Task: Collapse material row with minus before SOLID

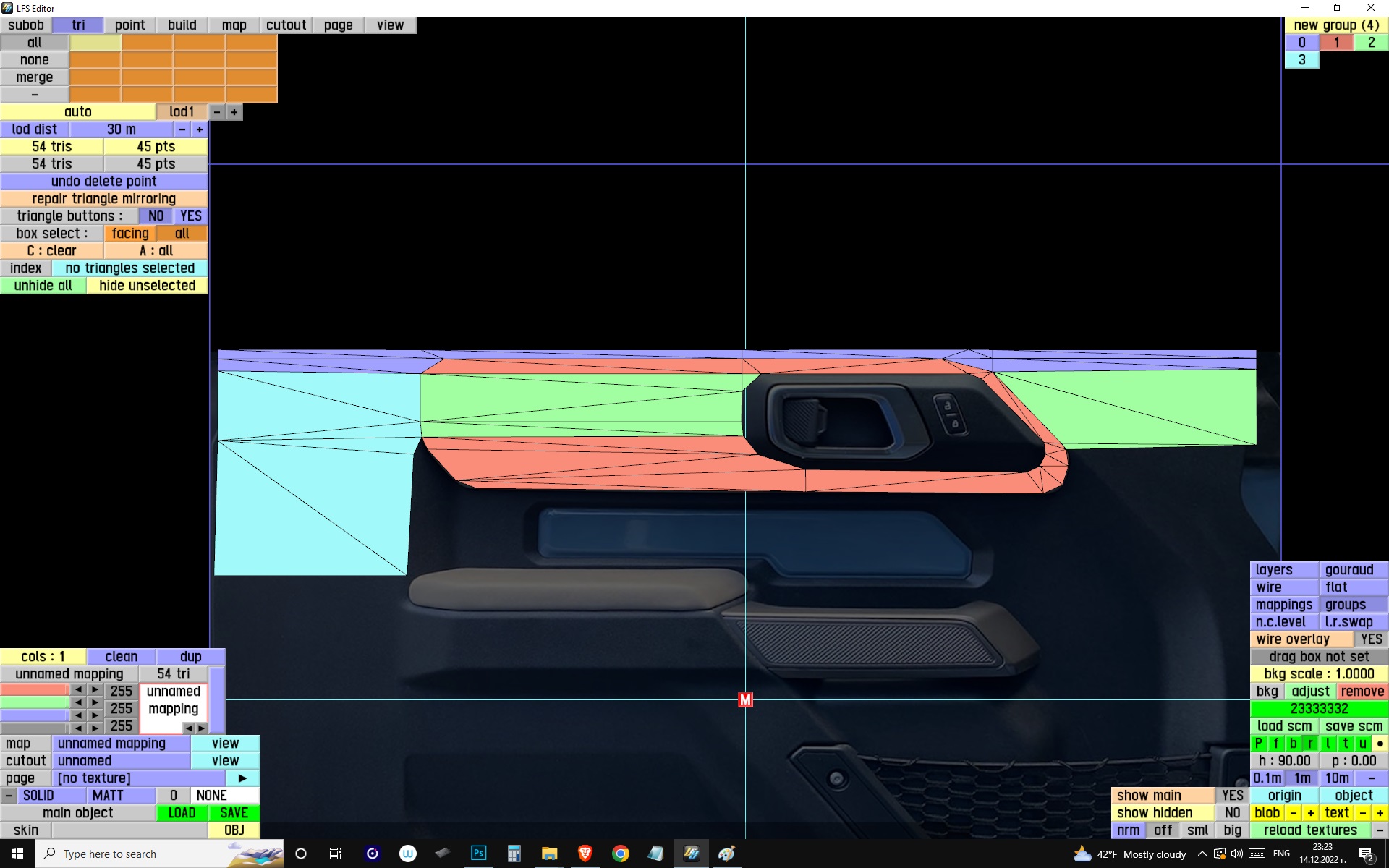Action: click(x=8, y=796)
